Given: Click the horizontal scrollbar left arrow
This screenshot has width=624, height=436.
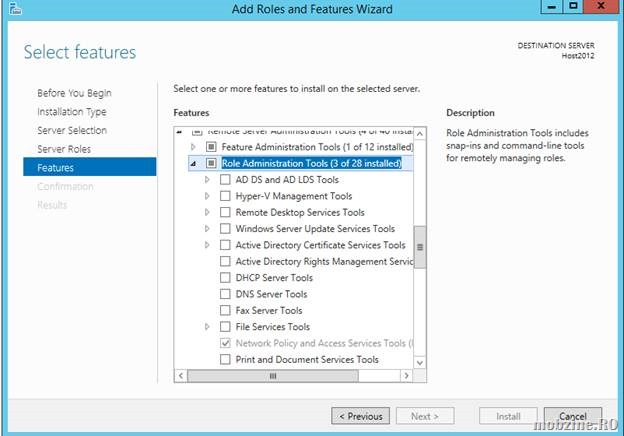Looking at the screenshot, I should pos(181,376).
